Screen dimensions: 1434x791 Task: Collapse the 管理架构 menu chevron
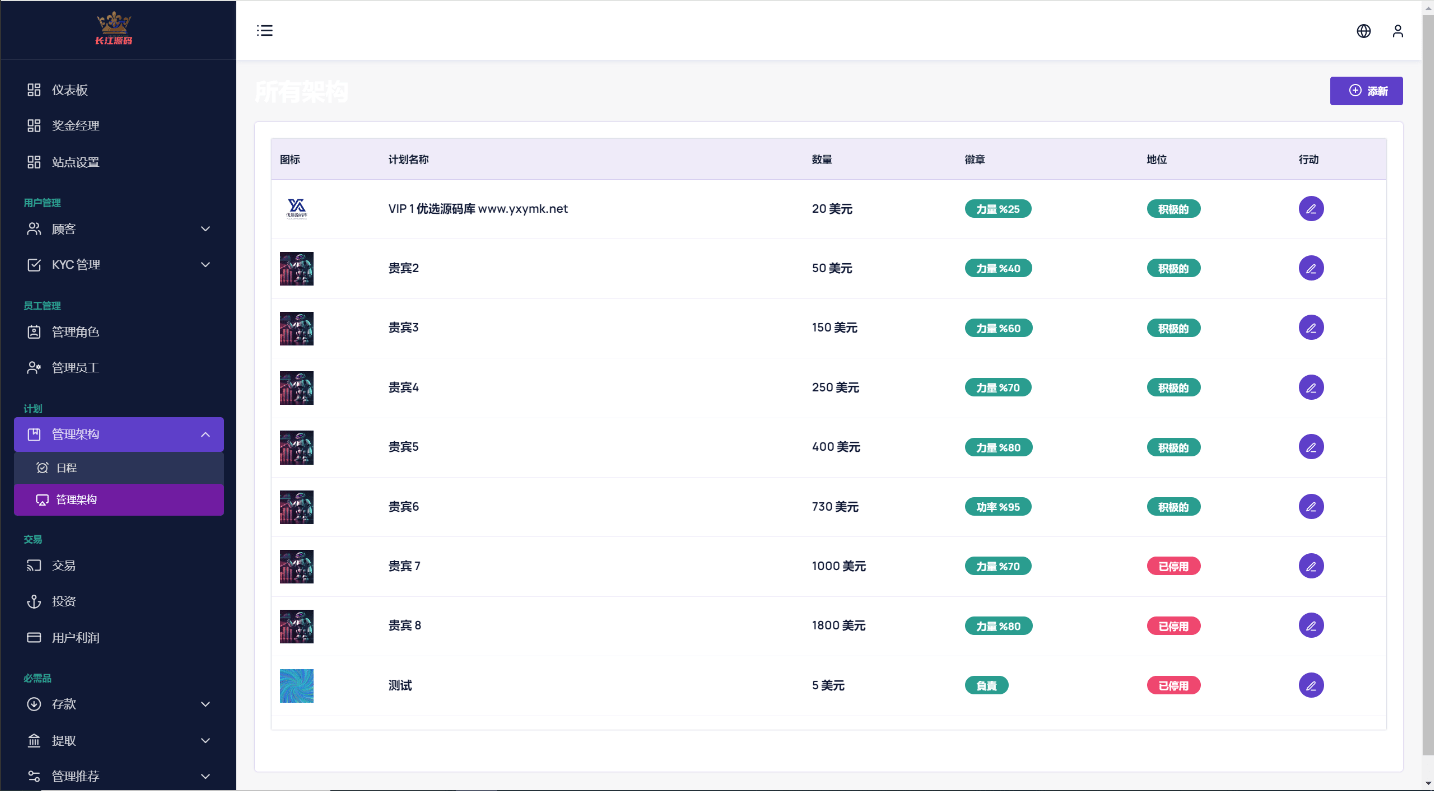click(x=206, y=434)
